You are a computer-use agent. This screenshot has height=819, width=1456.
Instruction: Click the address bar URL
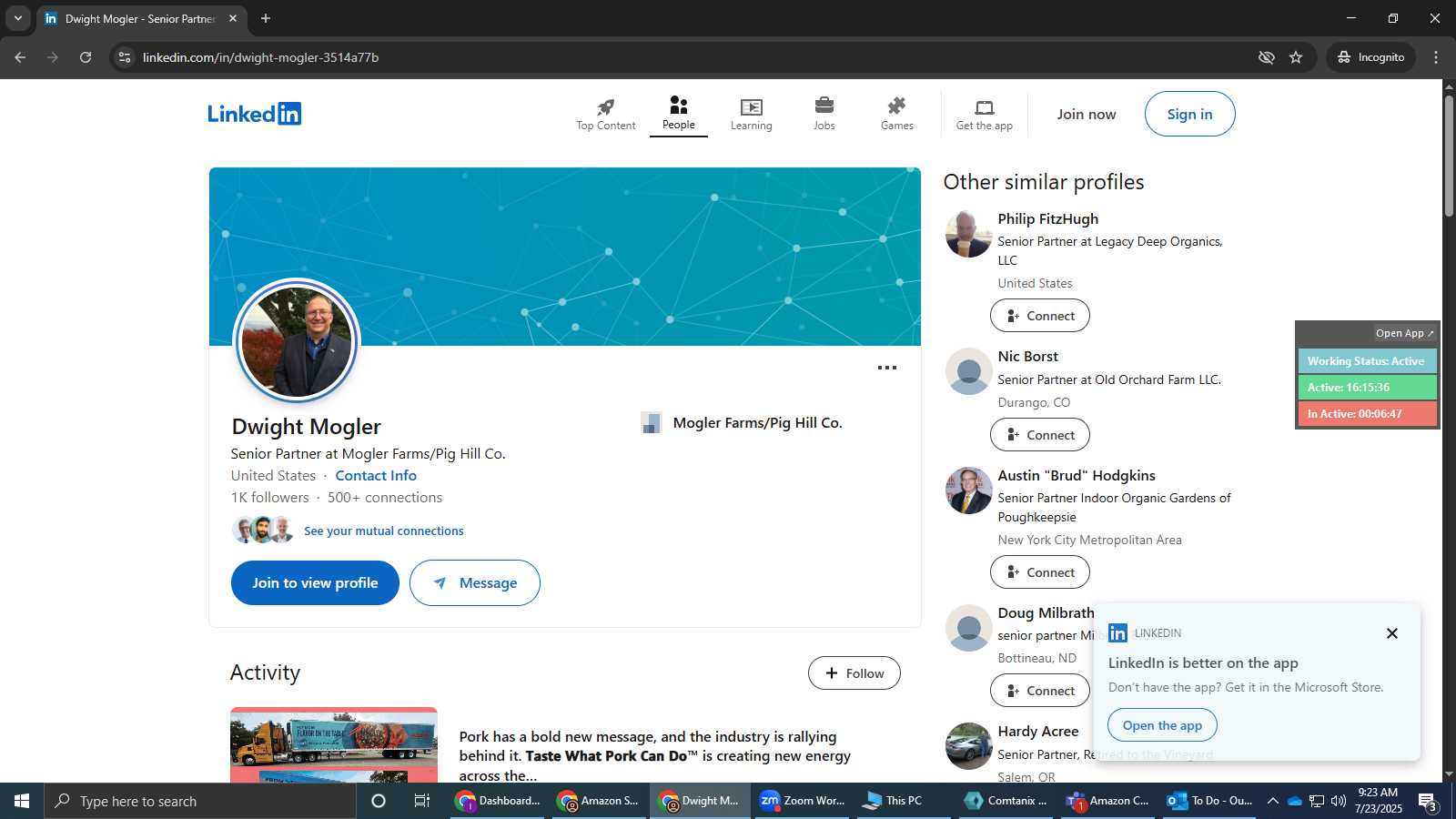pyautogui.click(x=260, y=57)
